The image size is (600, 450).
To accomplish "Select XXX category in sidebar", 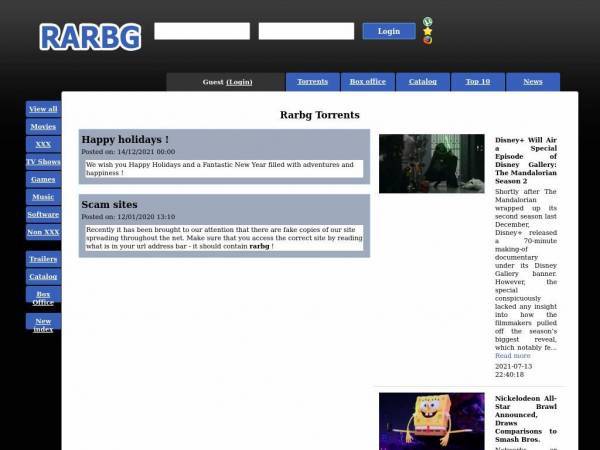I will 43,144.
